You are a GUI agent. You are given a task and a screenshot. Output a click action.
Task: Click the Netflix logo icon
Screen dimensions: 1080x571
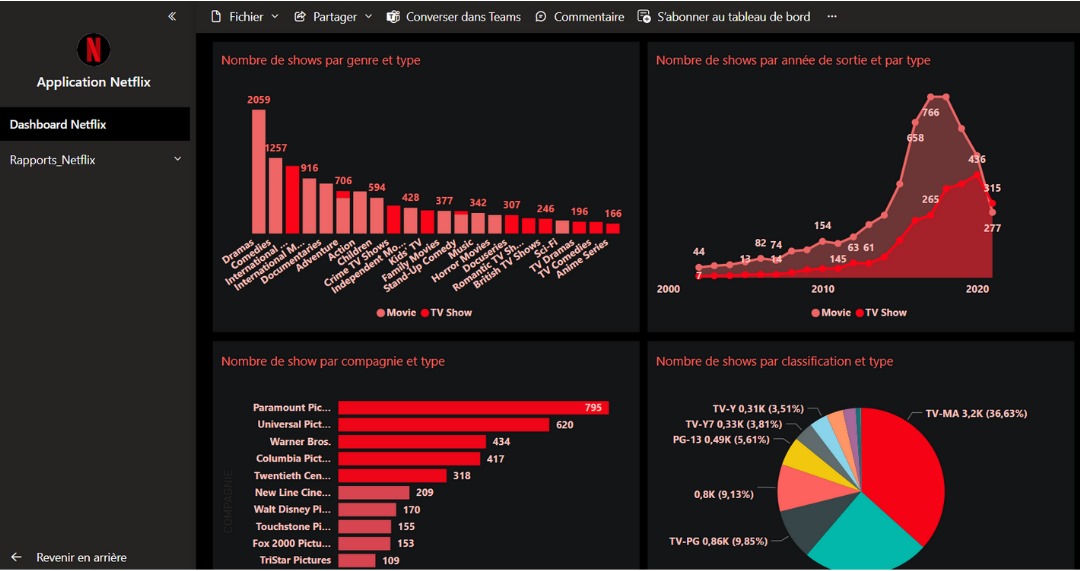point(93,49)
